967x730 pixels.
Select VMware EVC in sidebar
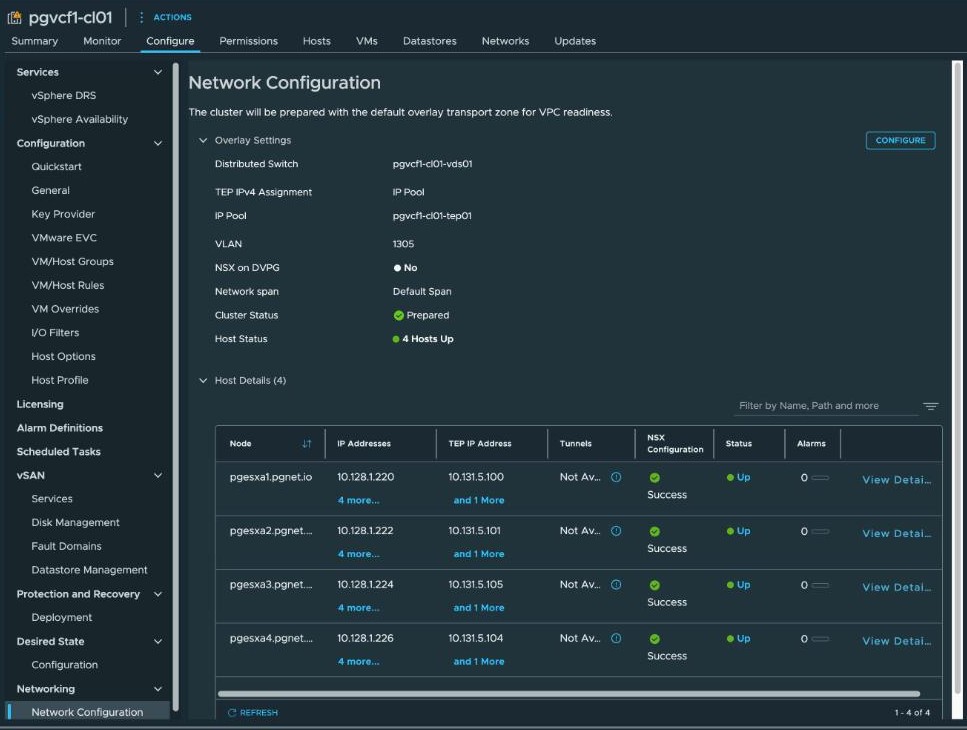point(64,237)
